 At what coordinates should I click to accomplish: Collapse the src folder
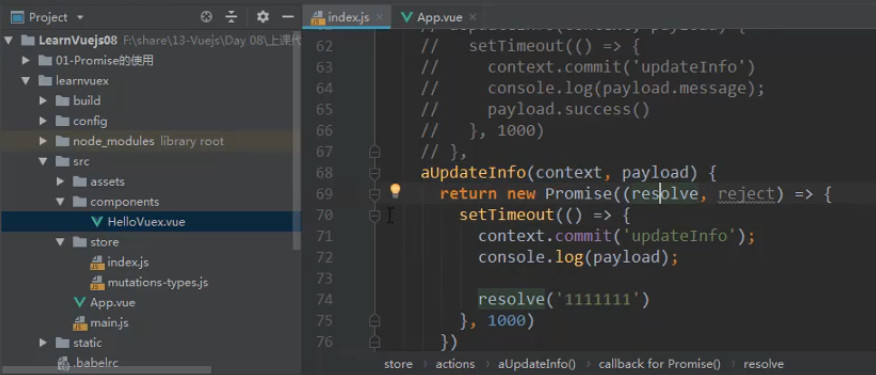[x=42, y=162]
